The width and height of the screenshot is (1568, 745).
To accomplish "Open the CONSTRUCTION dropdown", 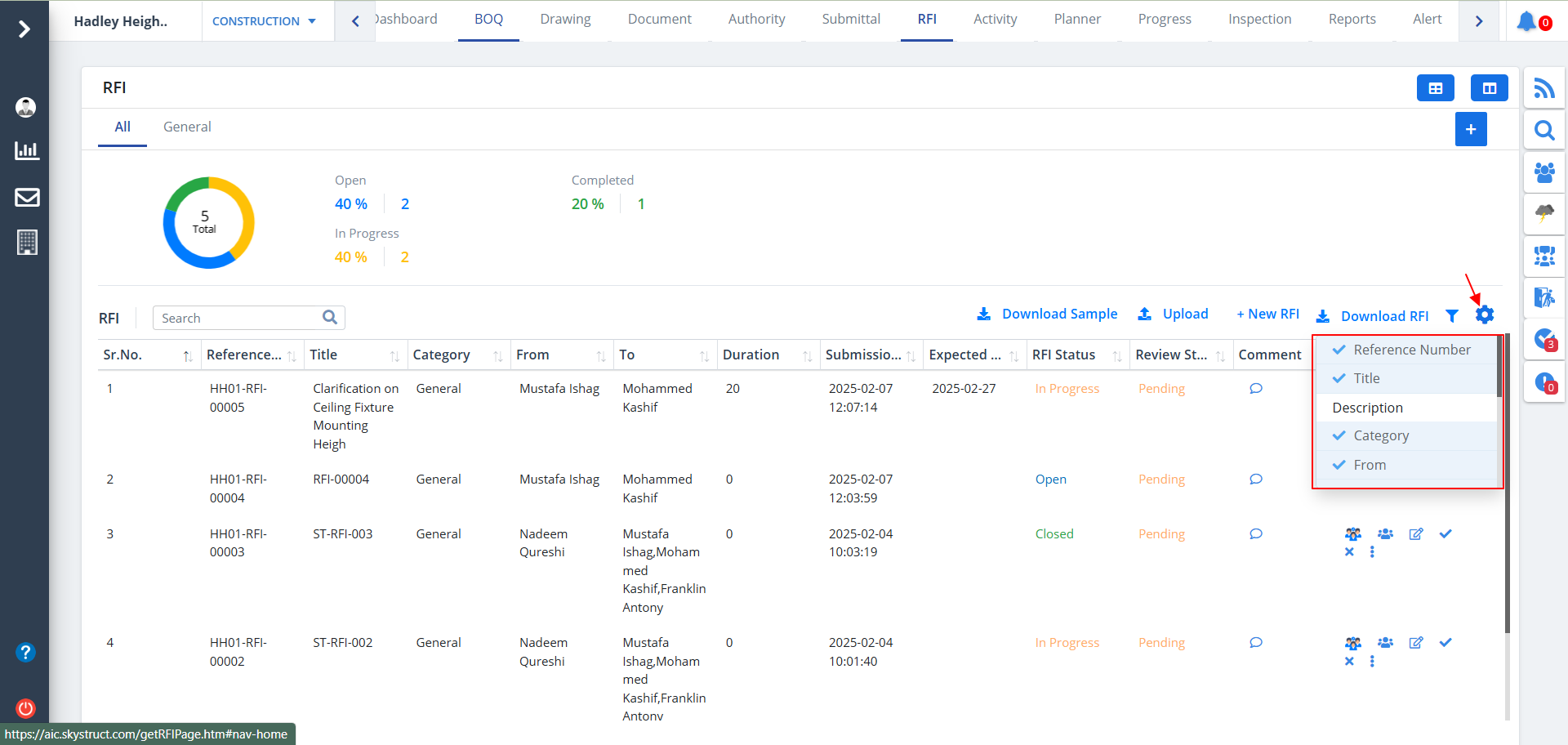I will (264, 21).
